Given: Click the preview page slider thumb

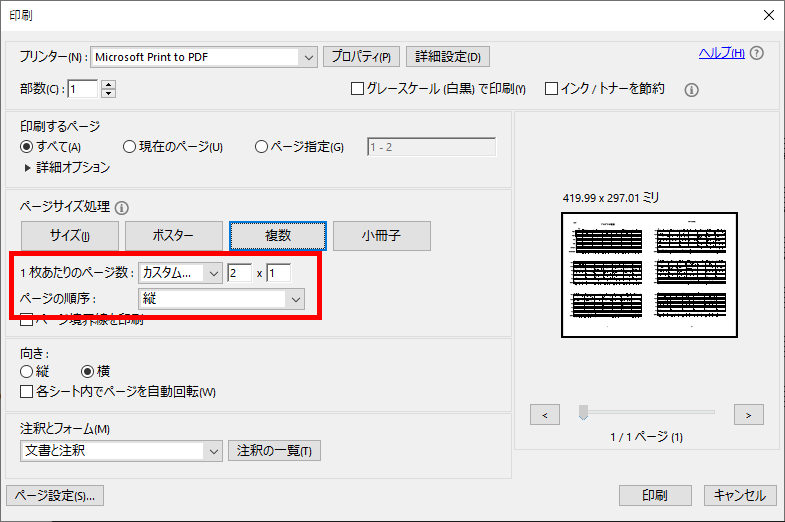Looking at the screenshot, I should coord(583,413).
